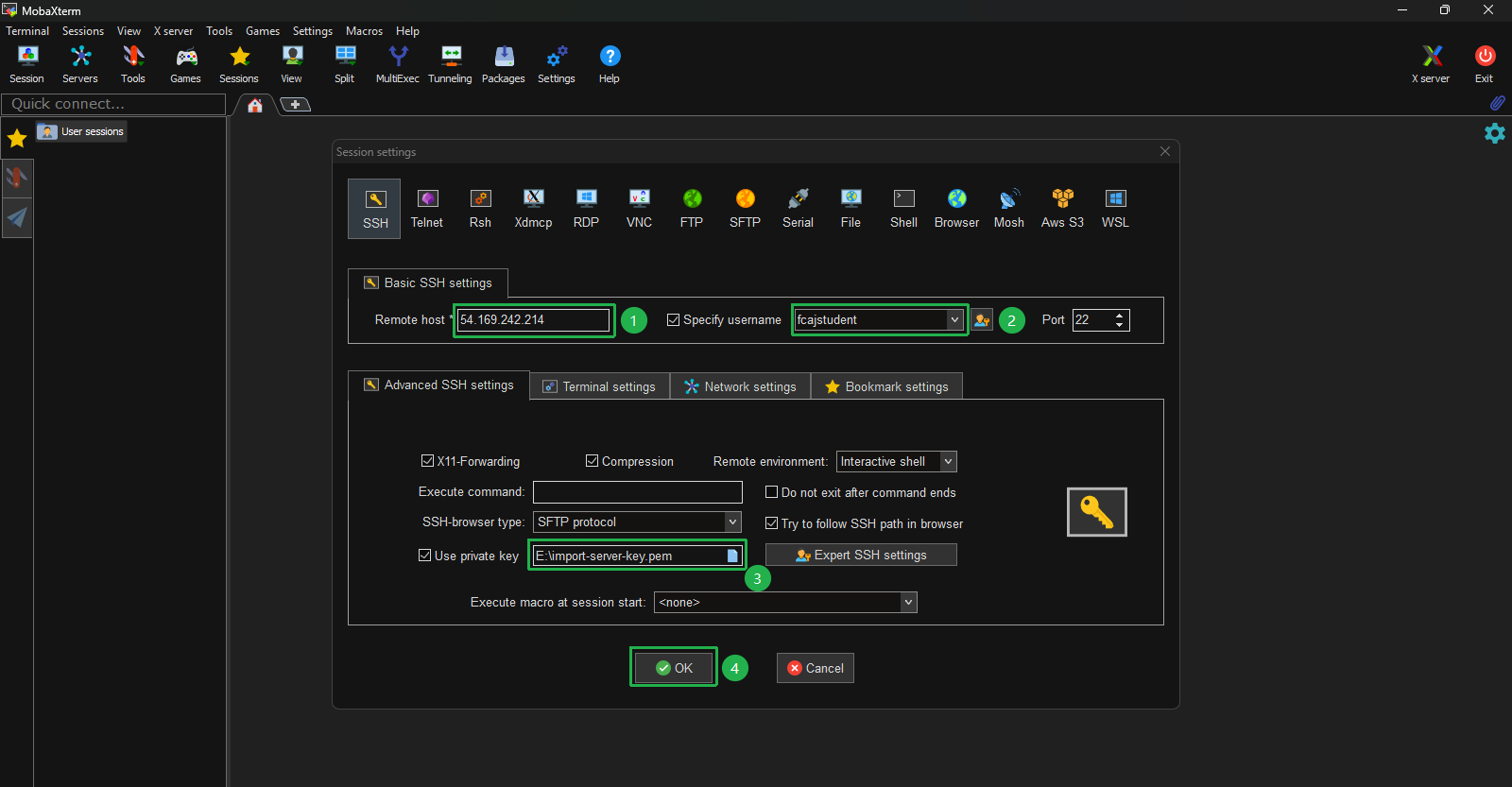1512x787 pixels.
Task: Expand the username dropdown
Action: [x=954, y=320]
